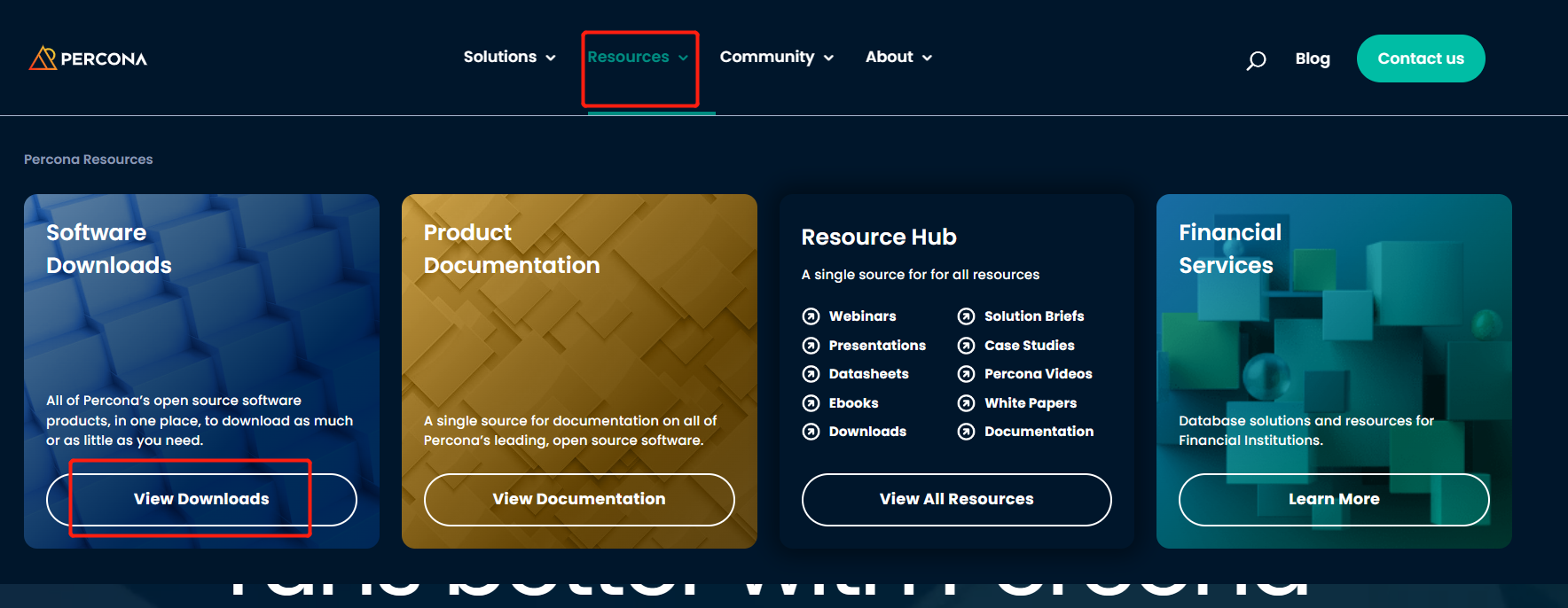Screen dimensions: 1568x608
Task: Click 'All of Percona's open source software' description
Action: pyautogui.click(x=200, y=421)
